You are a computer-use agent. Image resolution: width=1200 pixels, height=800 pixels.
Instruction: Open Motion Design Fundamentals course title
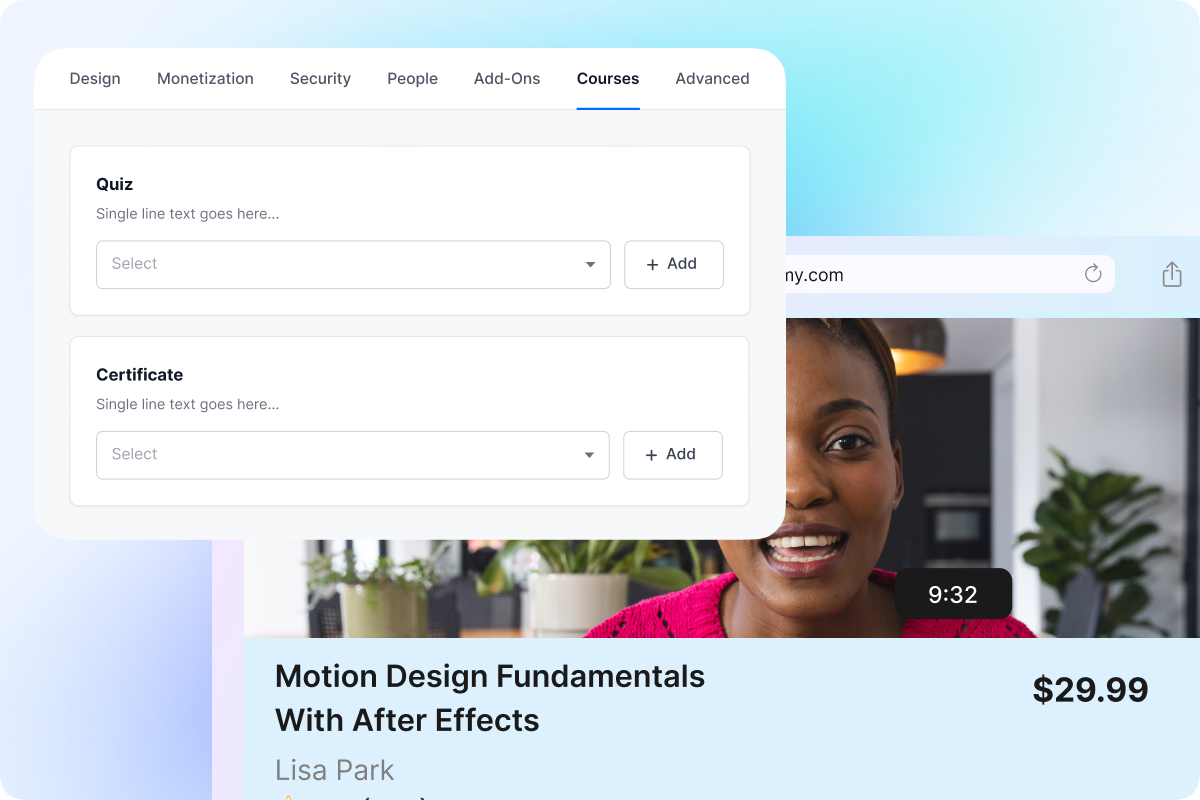490,698
